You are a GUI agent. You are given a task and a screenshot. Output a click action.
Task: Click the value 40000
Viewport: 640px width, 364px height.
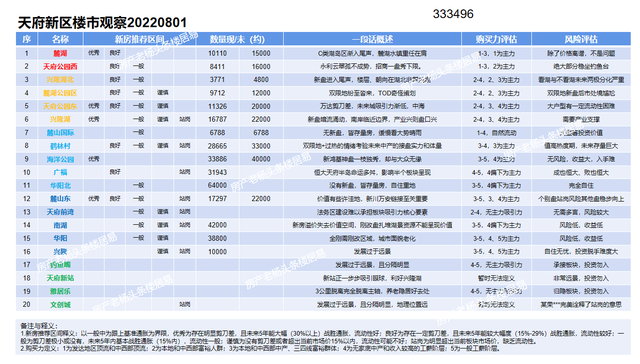261,159
